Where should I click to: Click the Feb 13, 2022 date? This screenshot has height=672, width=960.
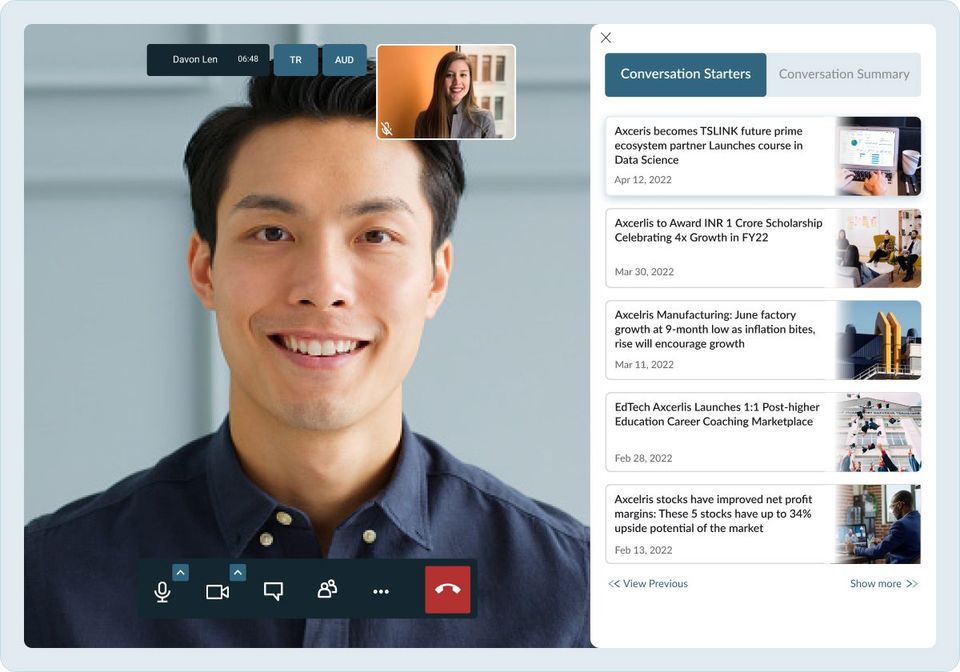click(643, 550)
